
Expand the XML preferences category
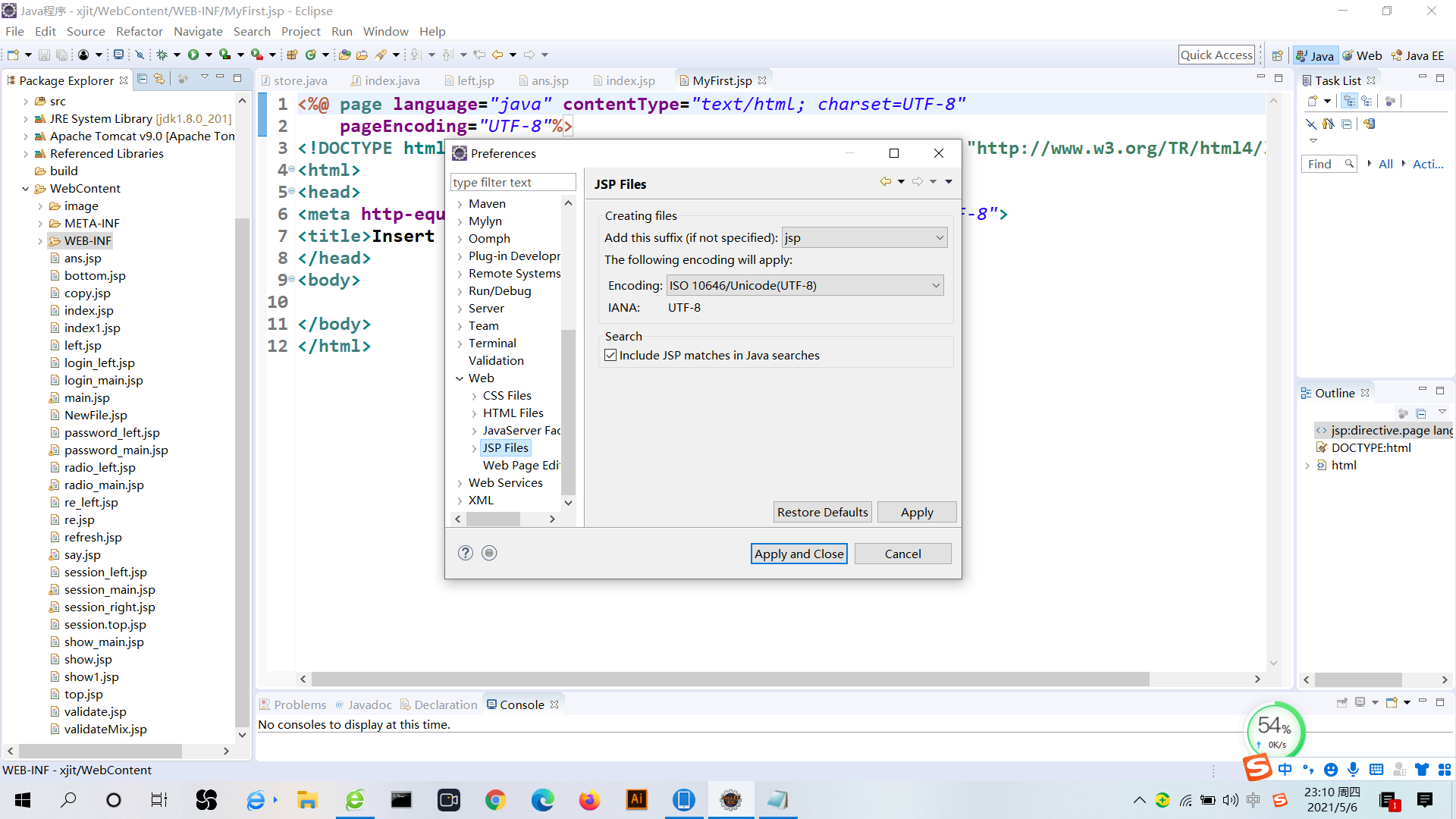click(460, 500)
